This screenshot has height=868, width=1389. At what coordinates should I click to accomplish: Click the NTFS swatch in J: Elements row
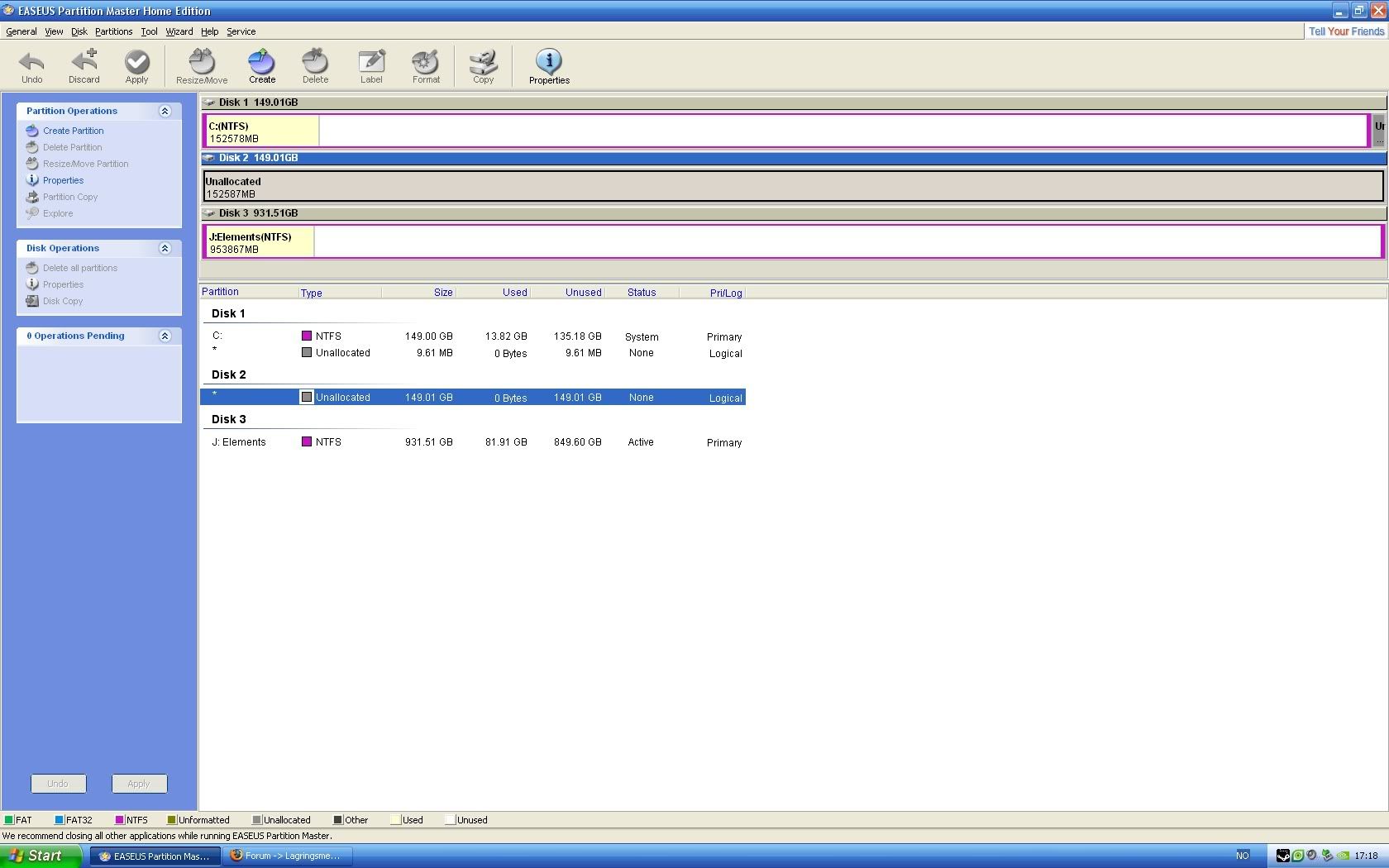coord(307,441)
